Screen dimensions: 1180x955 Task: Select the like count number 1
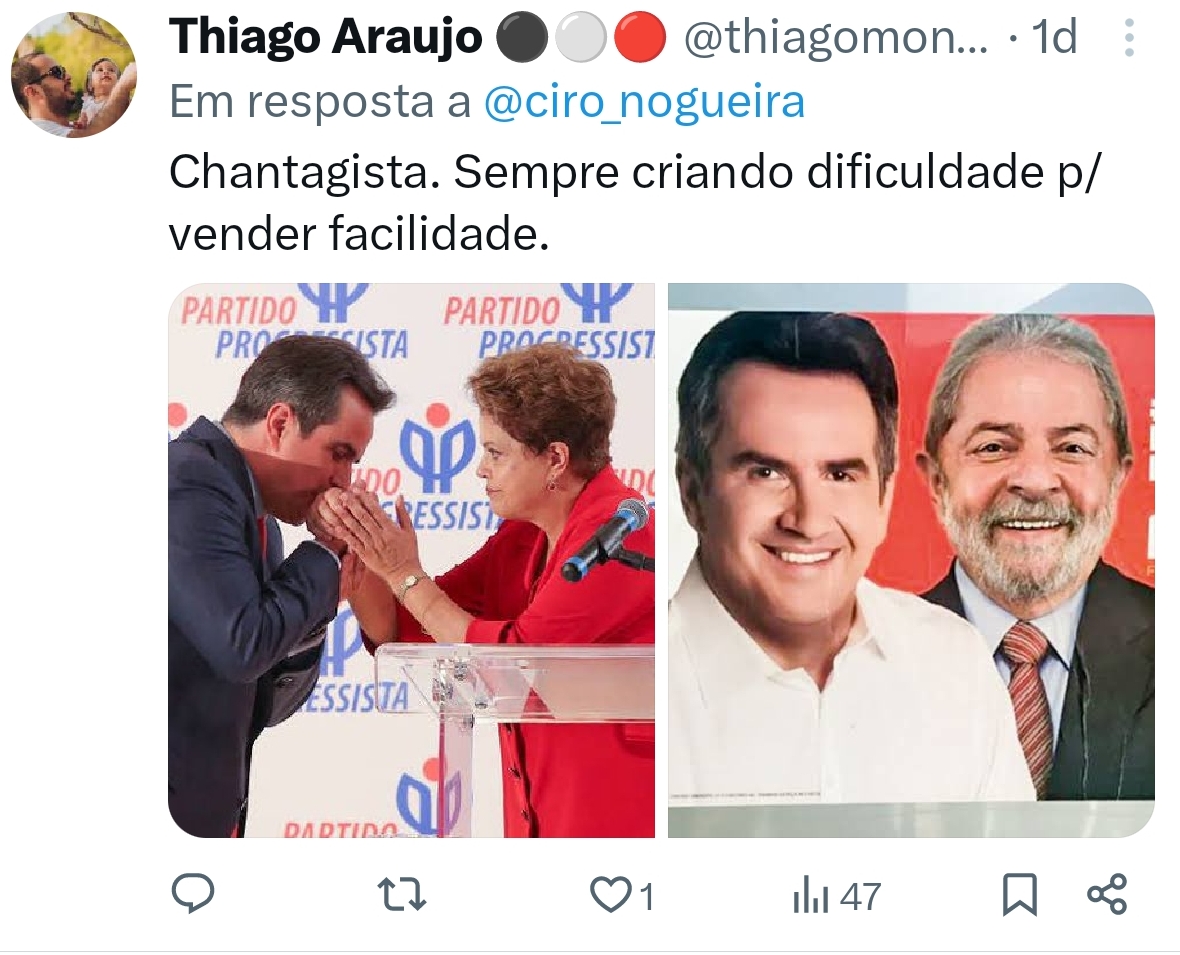pos(646,896)
